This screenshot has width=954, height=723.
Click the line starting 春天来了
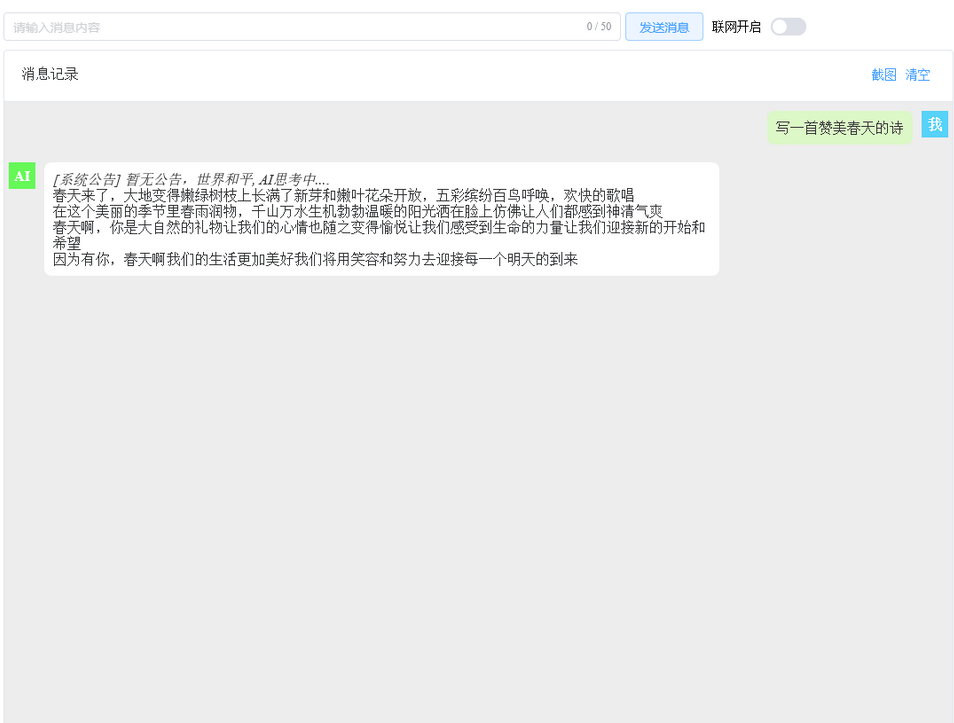(x=343, y=195)
